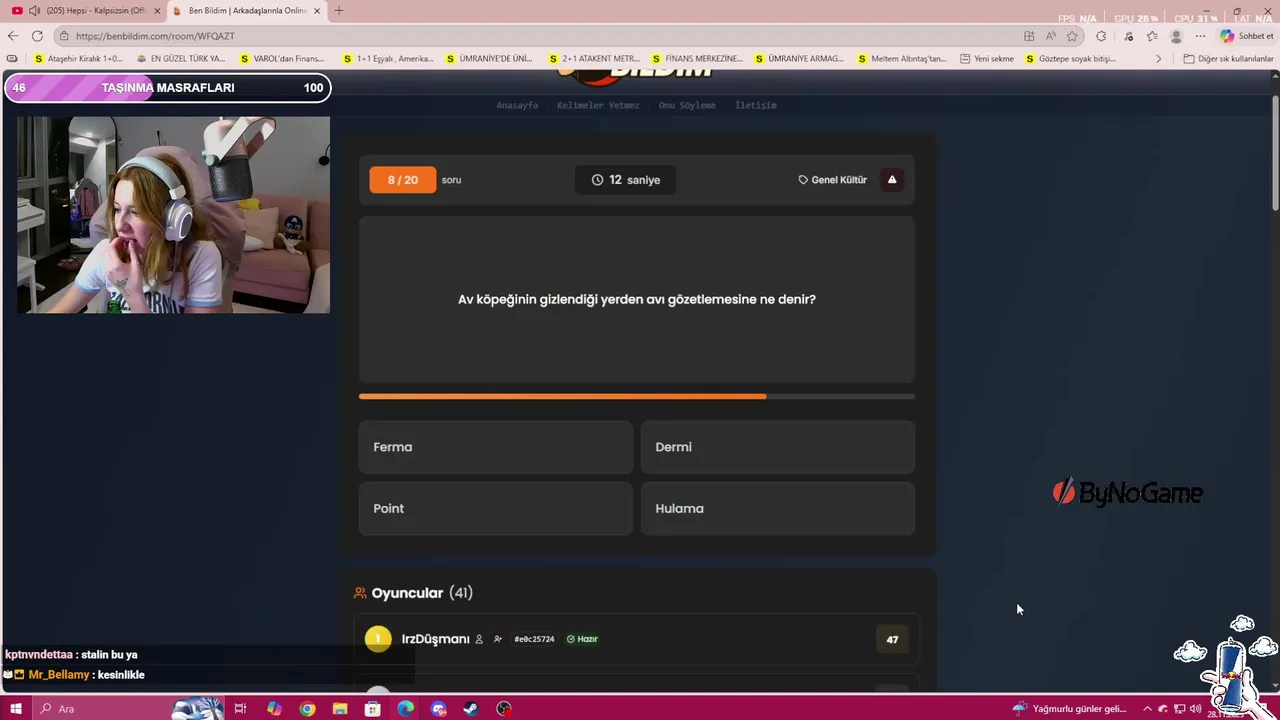Click the #e0c25724 color tag
The height and width of the screenshot is (720, 1280).
(534, 639)
